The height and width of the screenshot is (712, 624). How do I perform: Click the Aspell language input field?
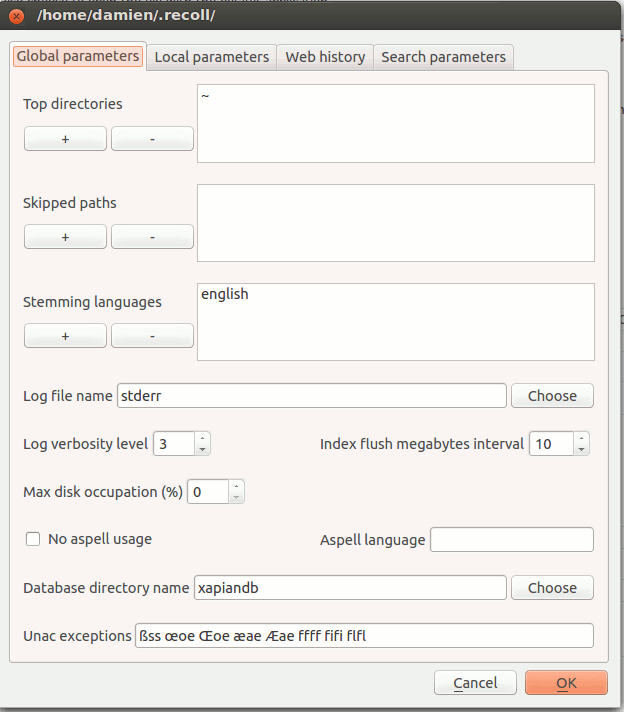click(x=512, y=539)
